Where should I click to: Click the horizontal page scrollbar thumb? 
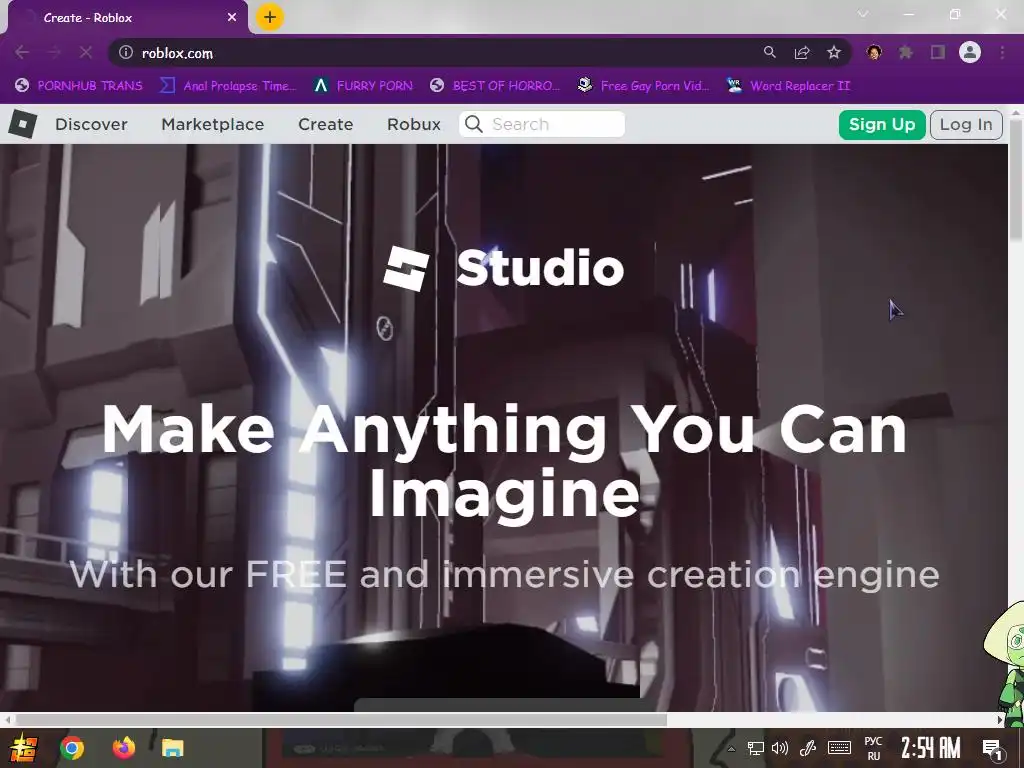pos(341,720)
